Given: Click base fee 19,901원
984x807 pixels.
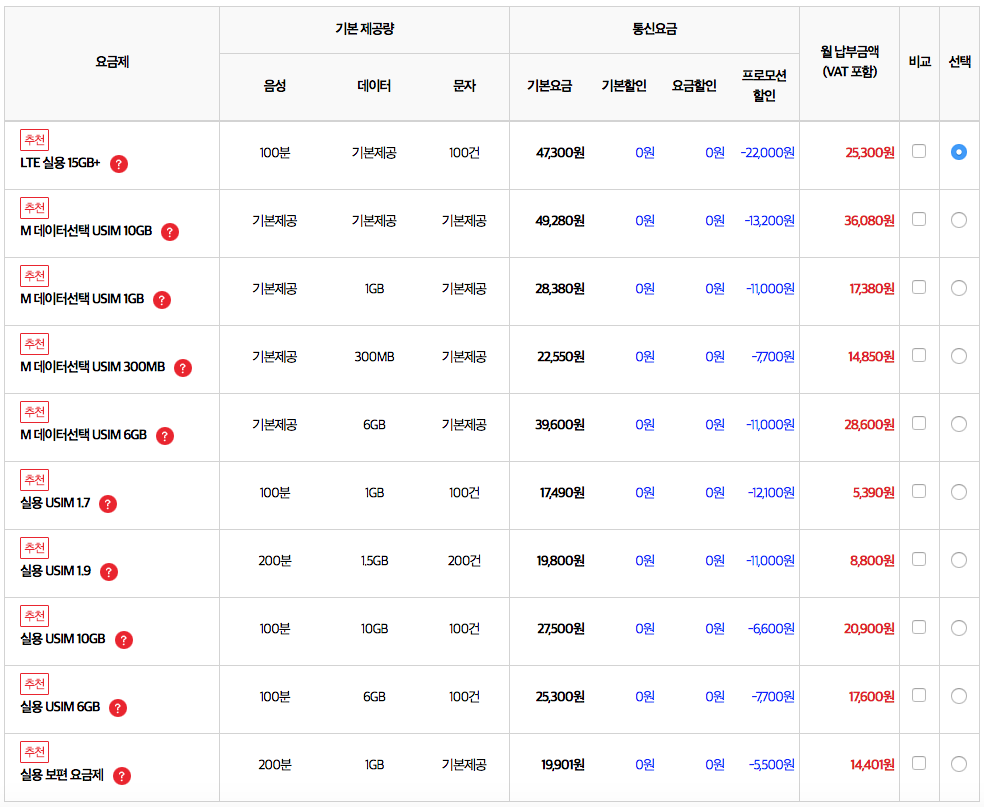Looking at the screenshot, I should [x=563, y=764].
